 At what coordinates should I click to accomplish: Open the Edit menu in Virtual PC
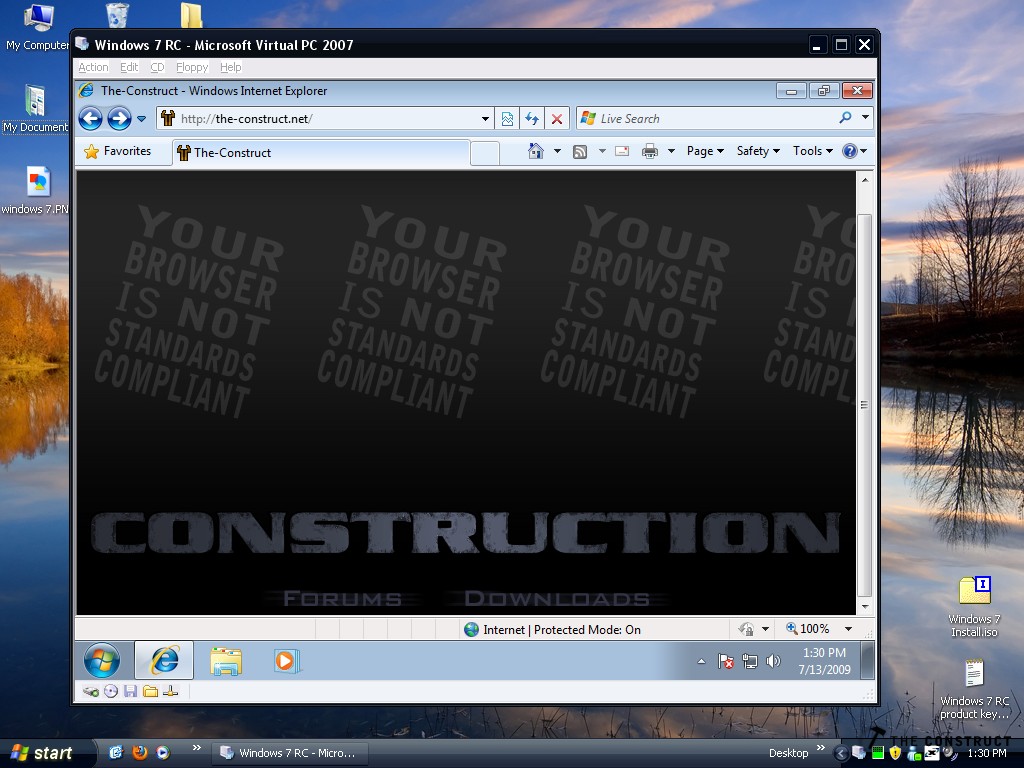coord(129,67)
